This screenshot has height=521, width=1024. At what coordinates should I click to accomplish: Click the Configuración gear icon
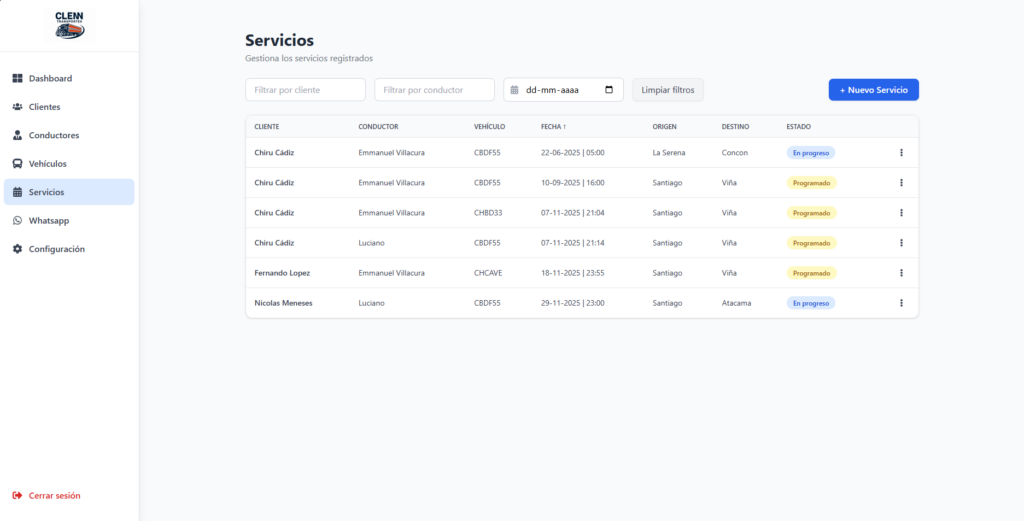[x=17, y=249]
